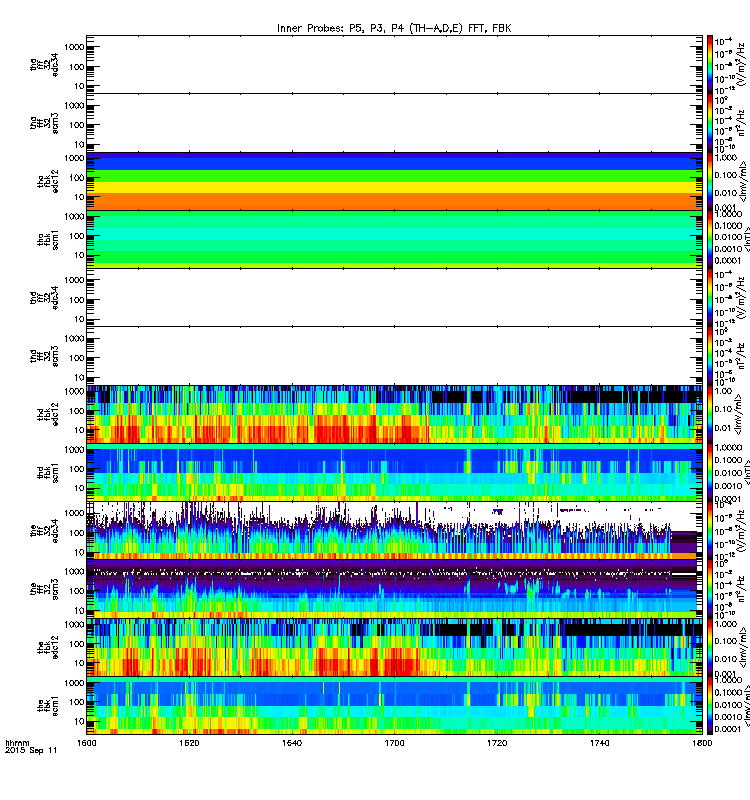Click the 1700 time axis label
This screenshot has width=750, height=800.
click(x=394, y=743)
